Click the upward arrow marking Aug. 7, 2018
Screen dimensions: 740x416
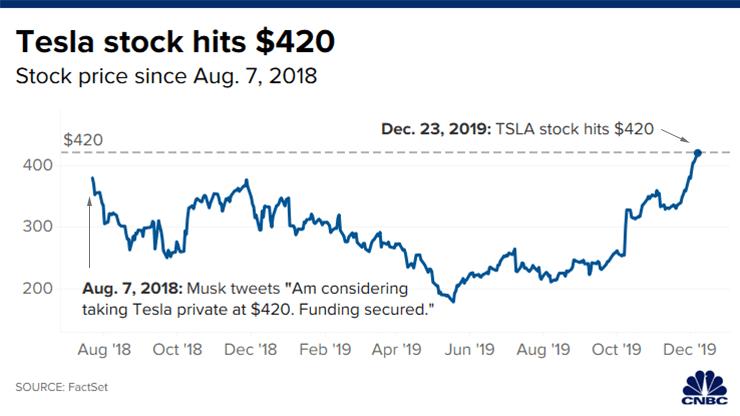[x=89, y=233]
